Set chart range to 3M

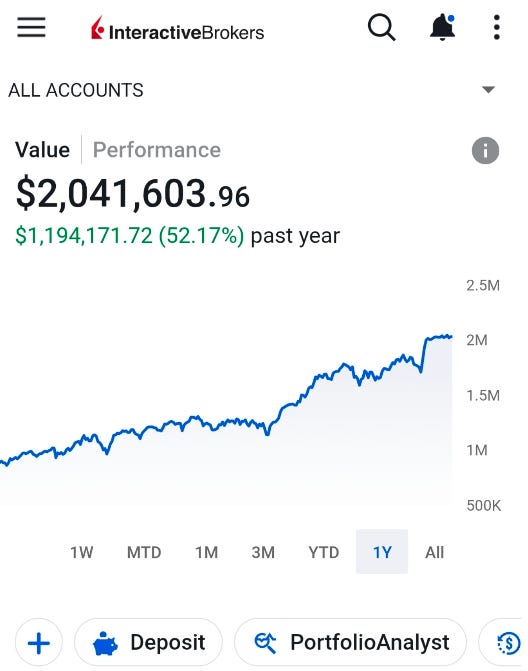pos(263,552)
